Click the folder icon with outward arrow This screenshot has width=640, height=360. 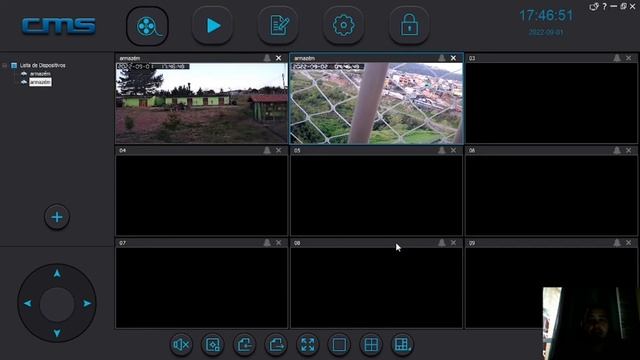pyautogui.click(x=276, y=345)
